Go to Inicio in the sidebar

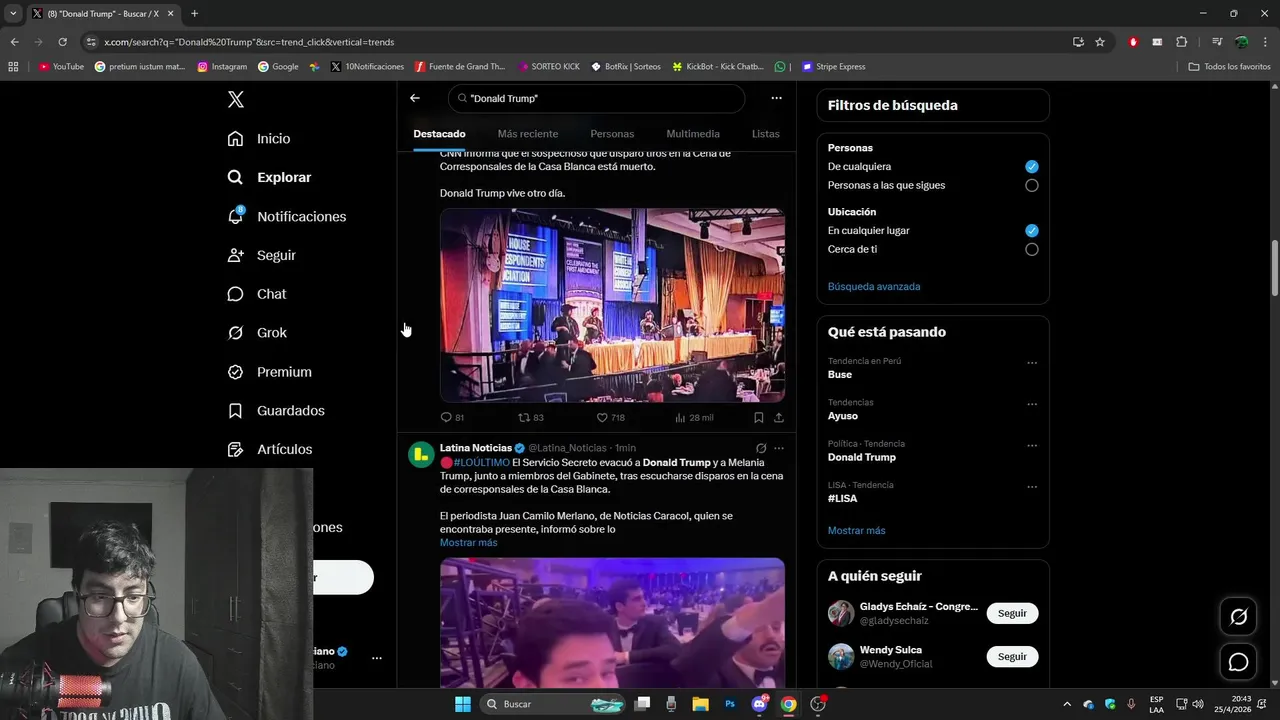pos(259,139)
